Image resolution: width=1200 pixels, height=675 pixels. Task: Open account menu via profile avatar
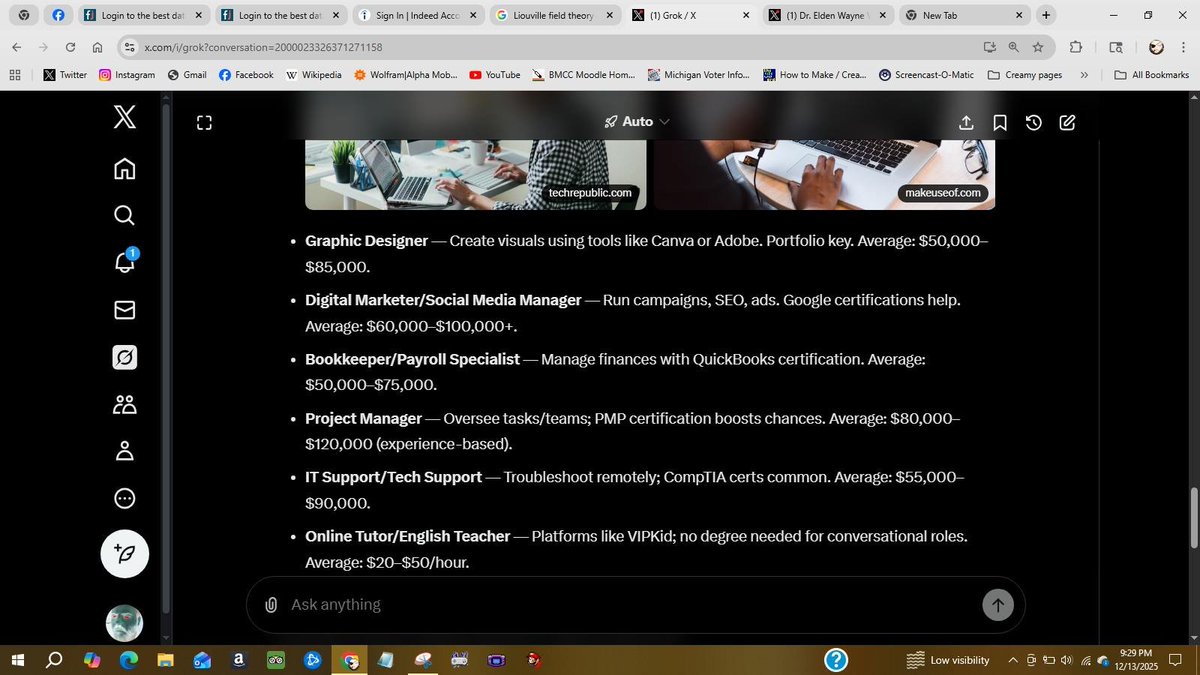pyautogui.click(x=124, y=622)
